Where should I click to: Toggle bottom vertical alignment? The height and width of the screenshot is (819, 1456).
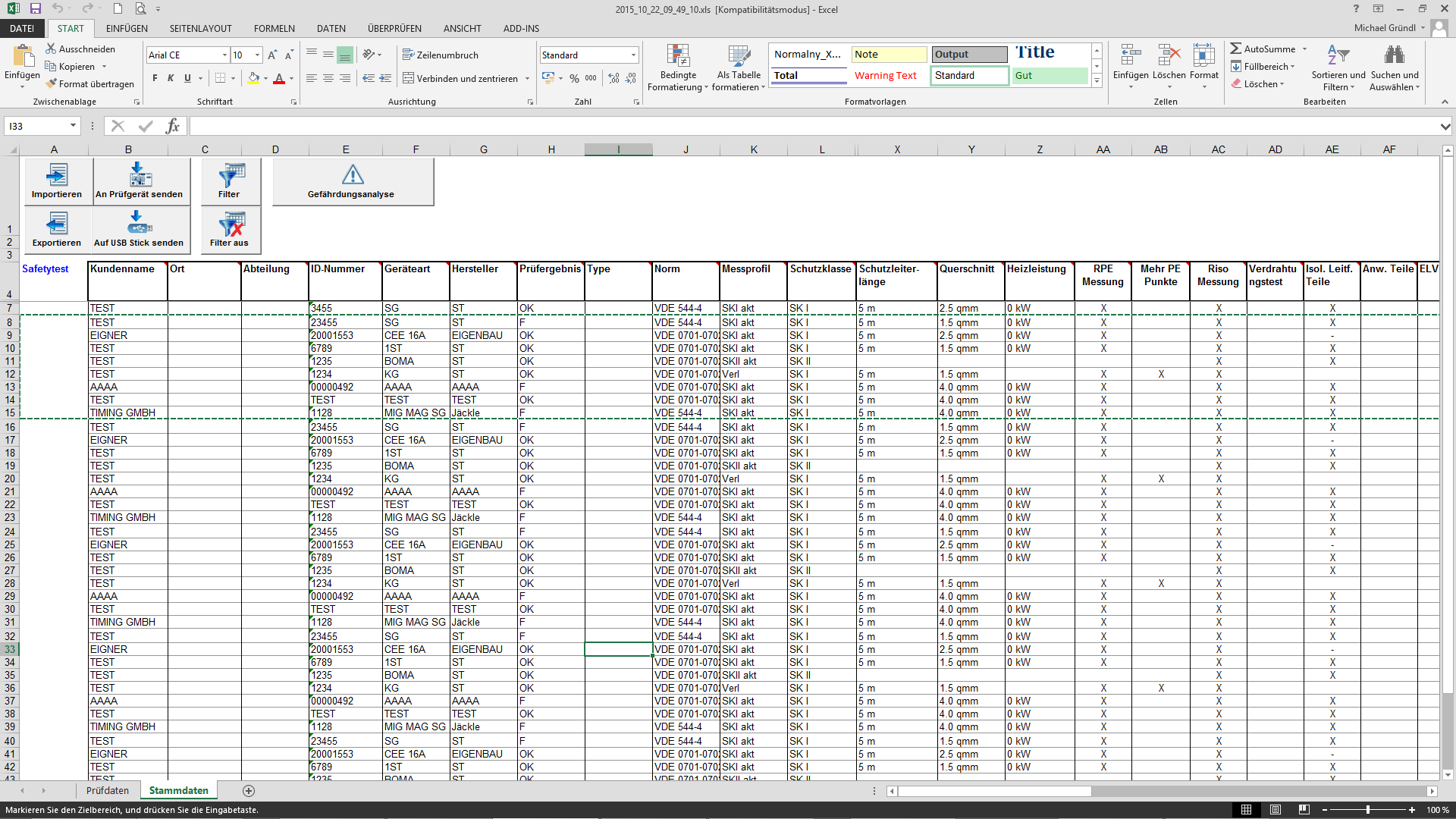click(345, 55)
